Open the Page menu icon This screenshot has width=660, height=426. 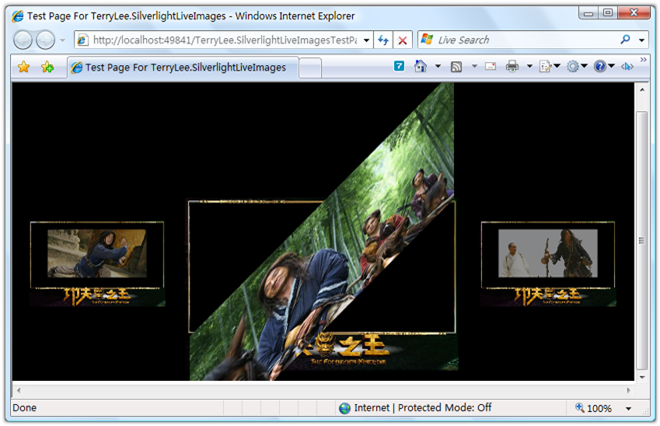pyautogui.click(x=549, y=66)
